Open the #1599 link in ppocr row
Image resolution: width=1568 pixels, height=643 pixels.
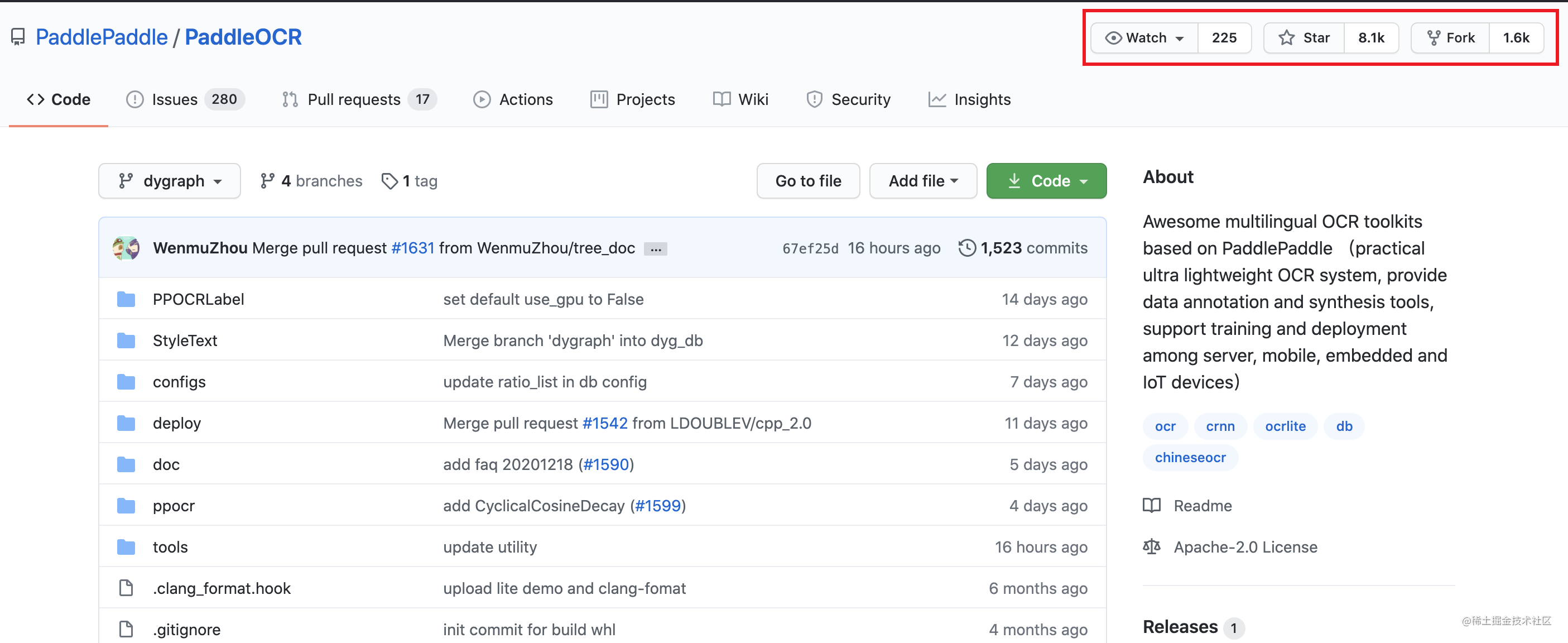point(658,506)
